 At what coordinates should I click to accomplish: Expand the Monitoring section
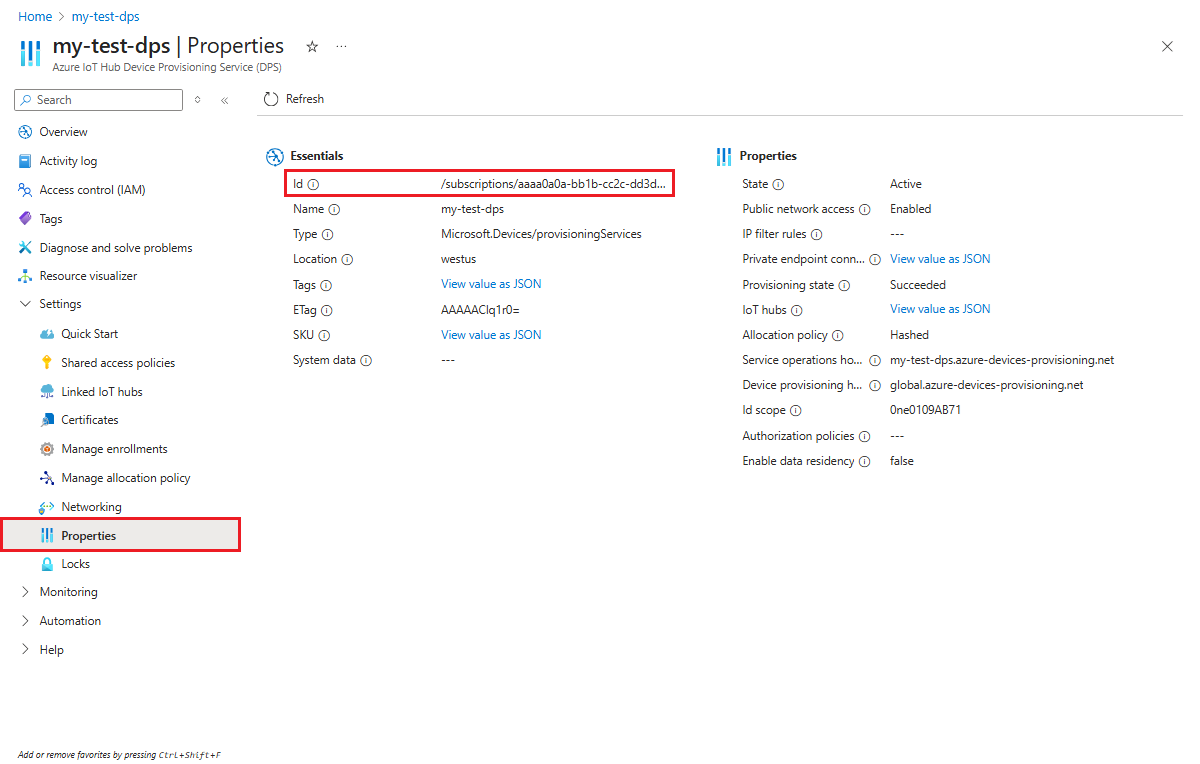(67, 591)
